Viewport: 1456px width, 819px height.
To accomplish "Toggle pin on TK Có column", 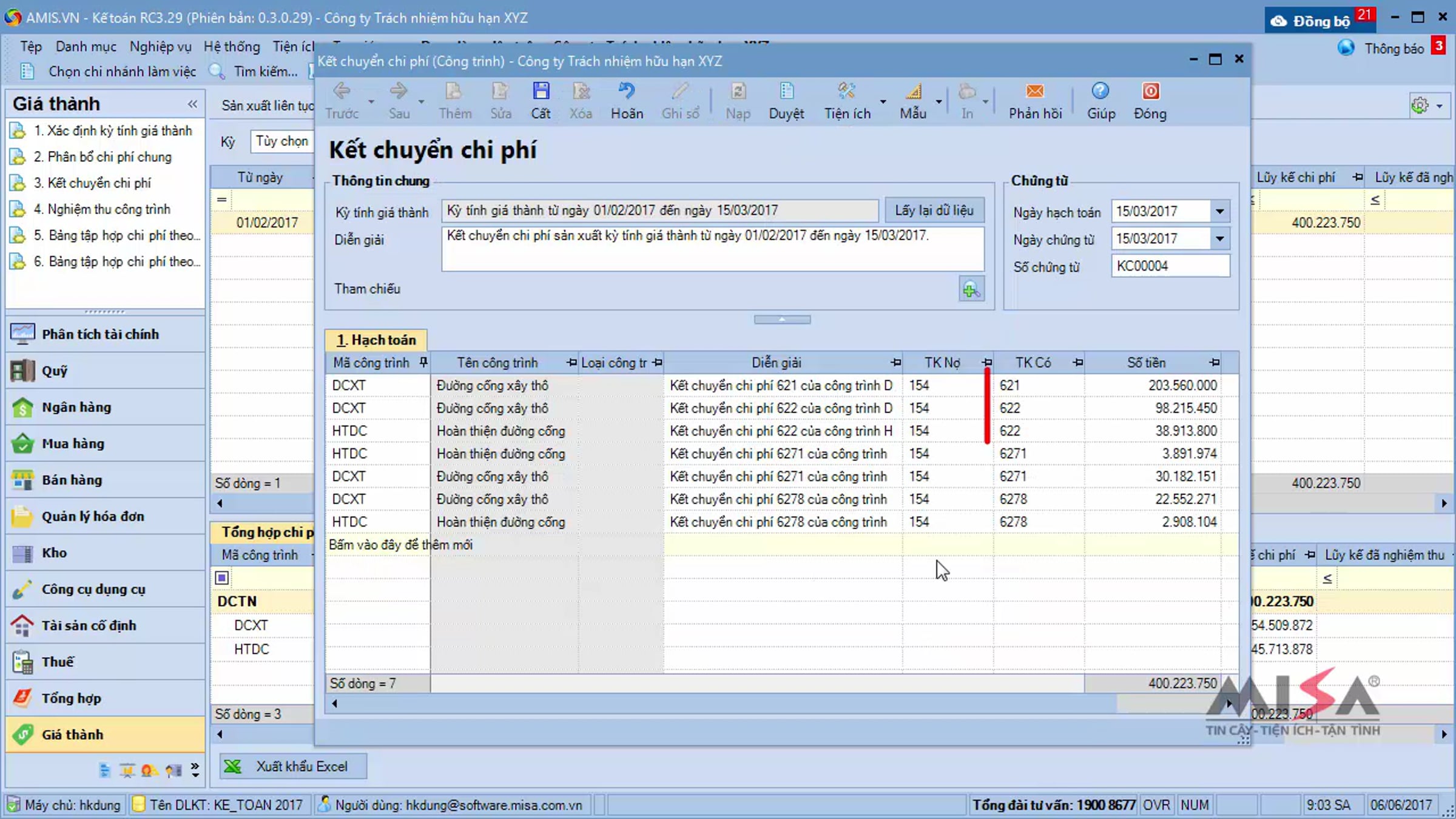I will click(x=1077, y=362).
